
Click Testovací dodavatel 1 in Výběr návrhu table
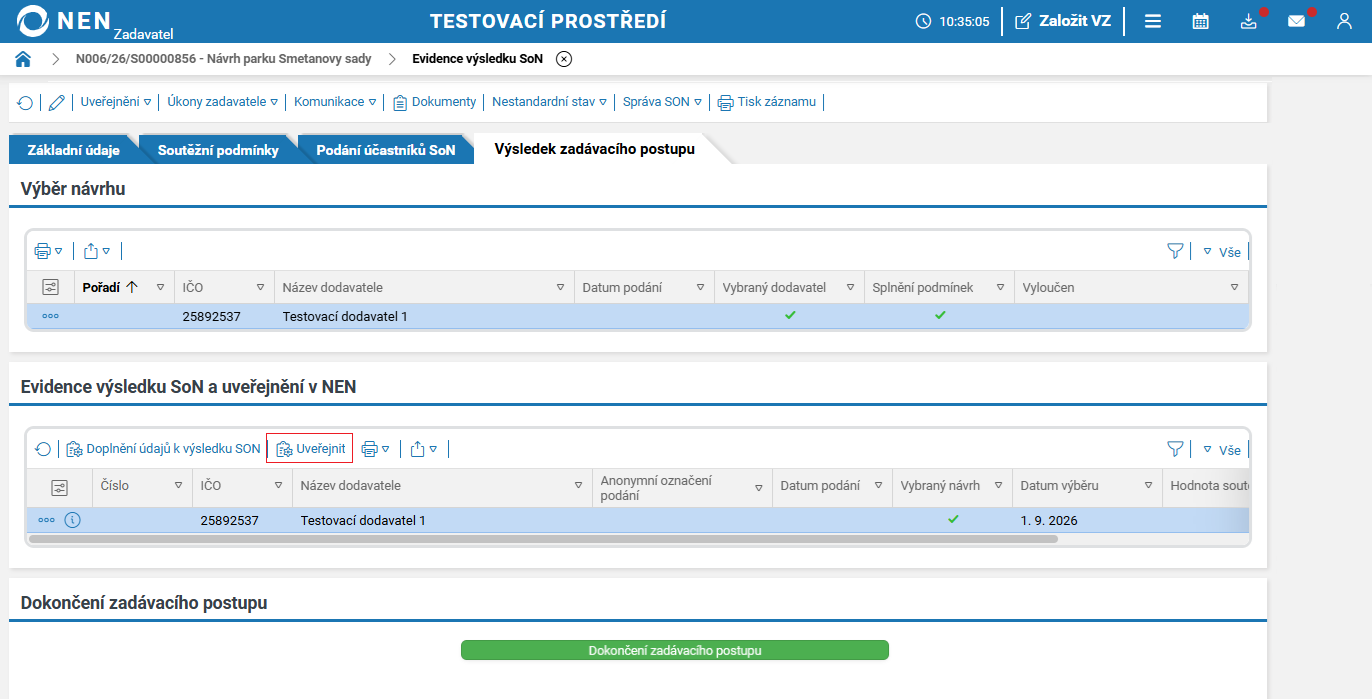345,317
